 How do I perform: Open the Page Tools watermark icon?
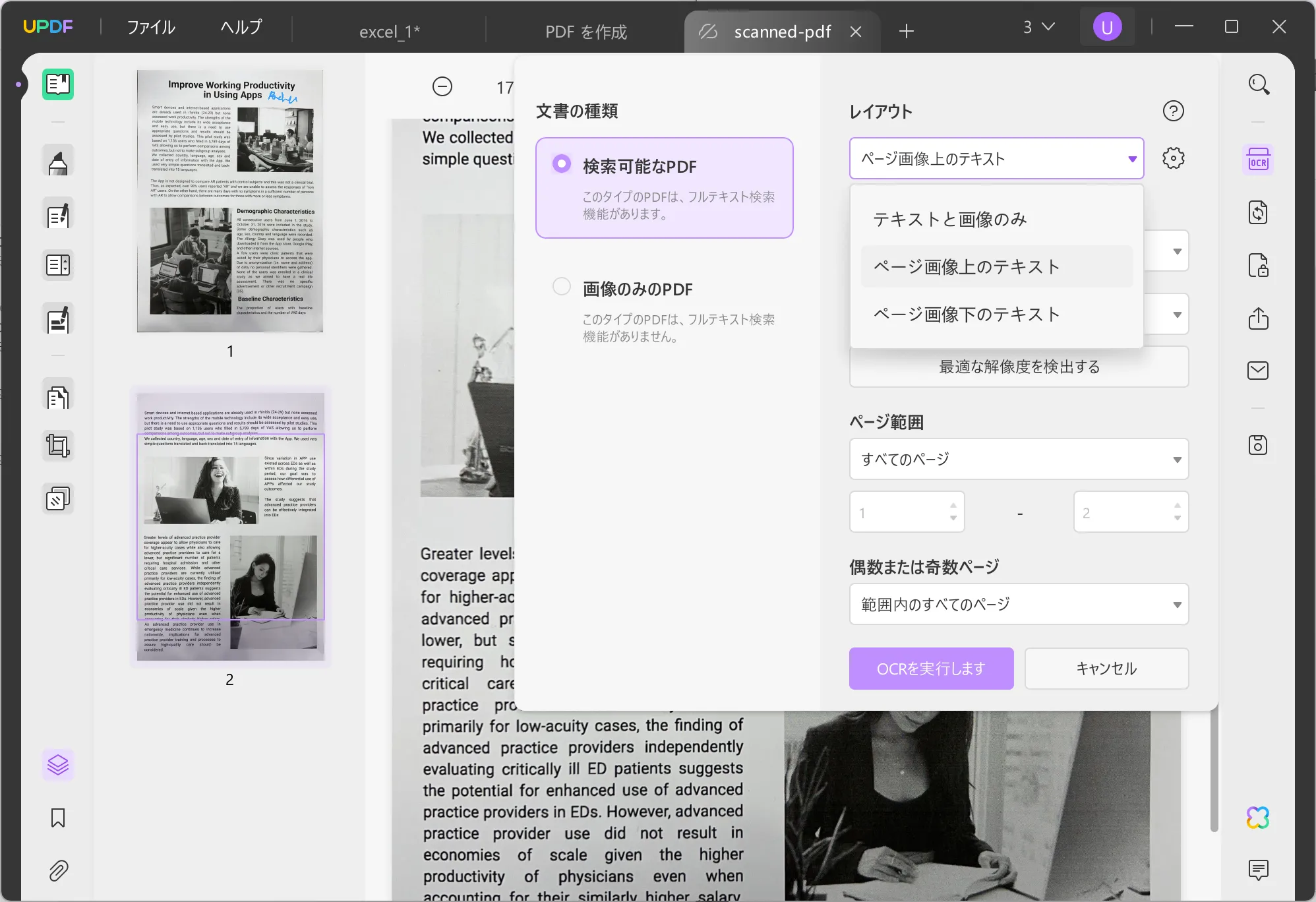(x=58, y=499)
